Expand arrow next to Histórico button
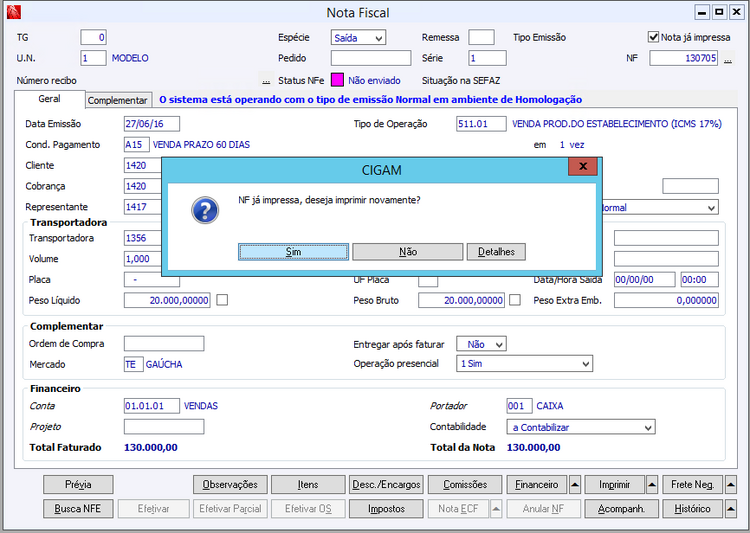This screenshot has width=750, height=533. pyautogui.click(x=730, y=509)
